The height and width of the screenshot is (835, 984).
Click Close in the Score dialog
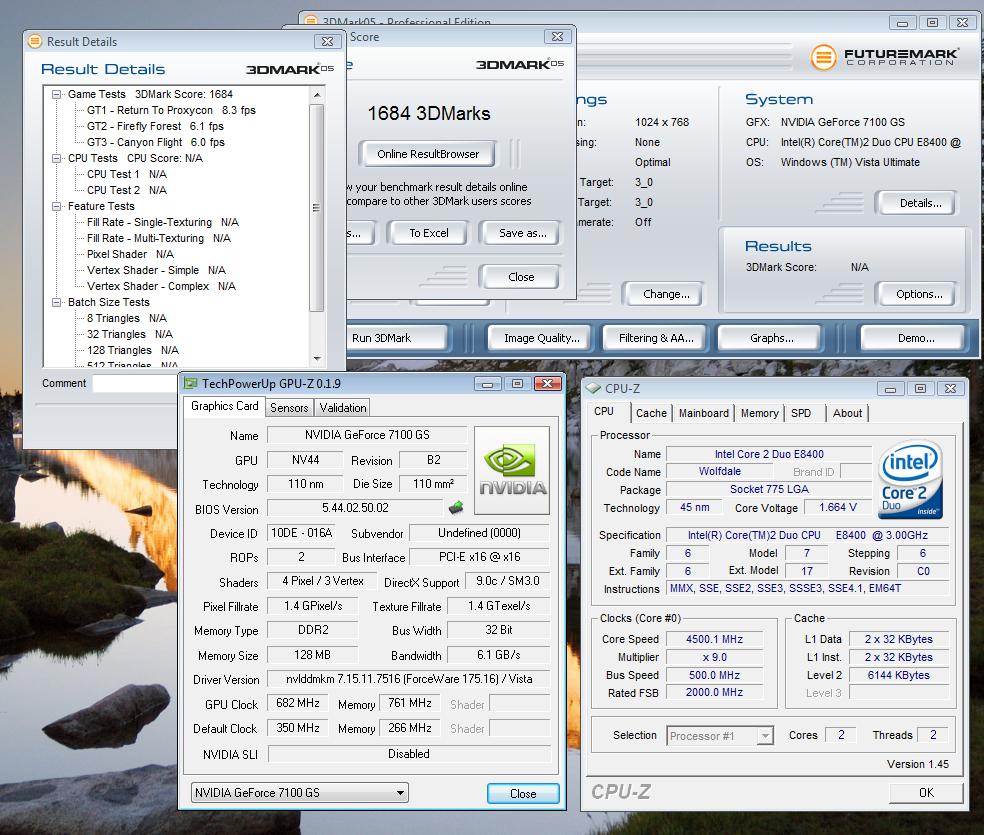pos(521,277)
